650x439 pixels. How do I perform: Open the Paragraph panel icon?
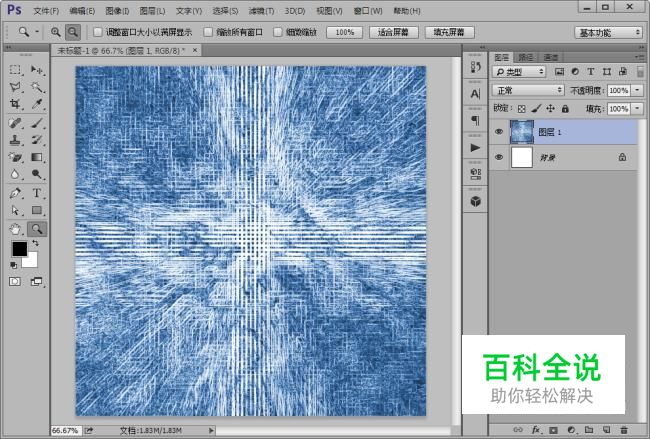coord(475,121)
